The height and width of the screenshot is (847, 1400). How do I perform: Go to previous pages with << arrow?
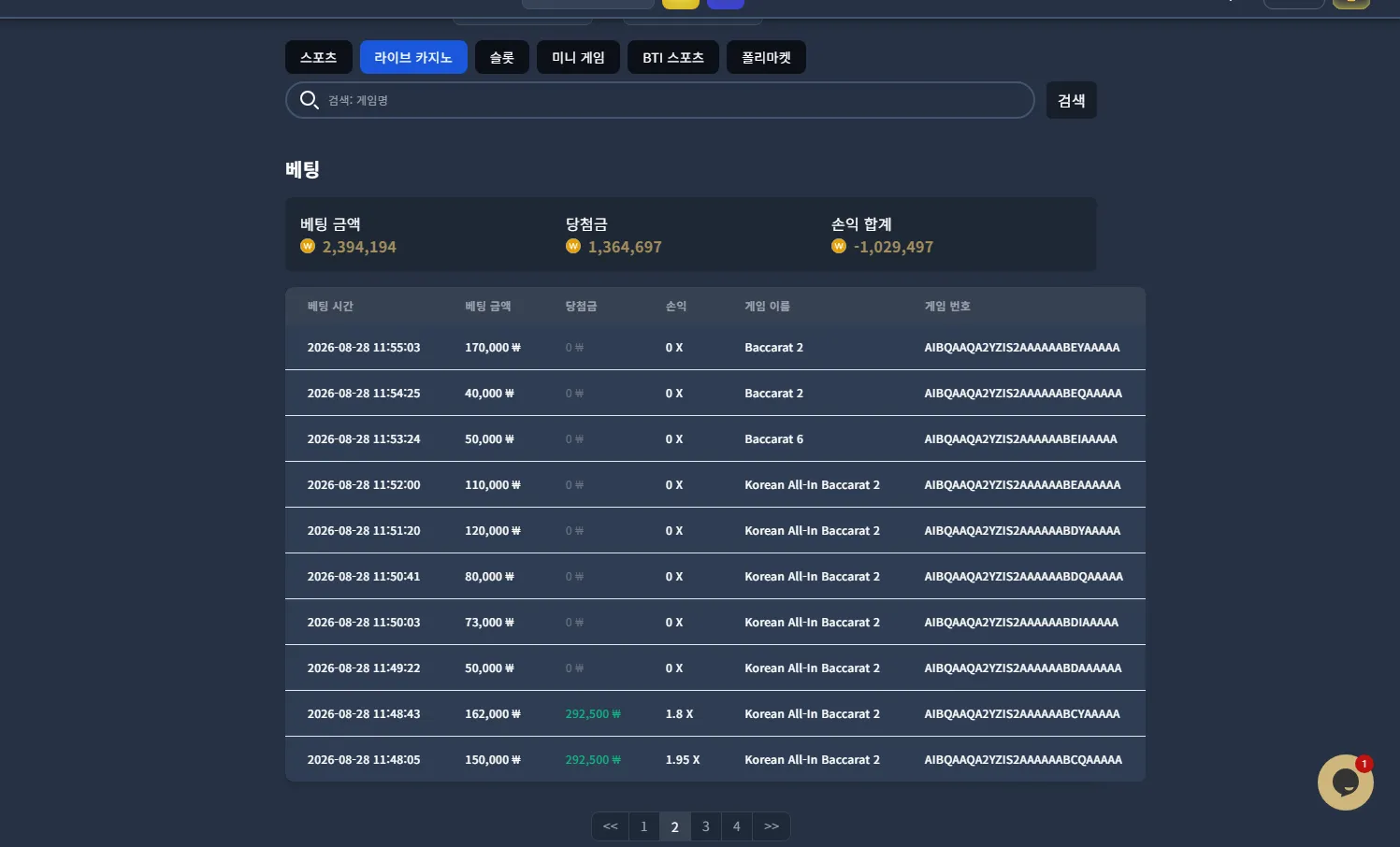[x=611, y=826]
